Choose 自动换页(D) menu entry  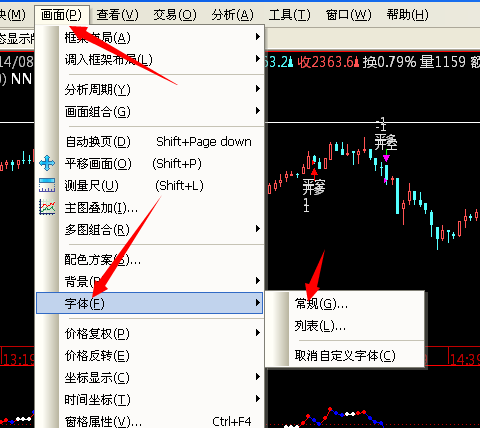pyautogui.click(x=150, y=142)
